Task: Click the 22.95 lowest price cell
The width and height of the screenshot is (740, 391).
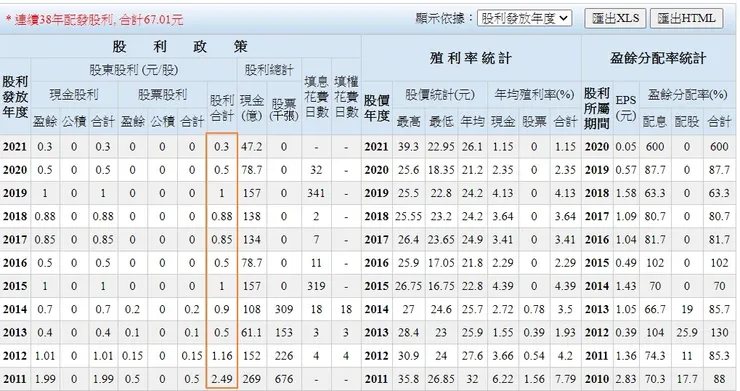Action: click(441, 147)
